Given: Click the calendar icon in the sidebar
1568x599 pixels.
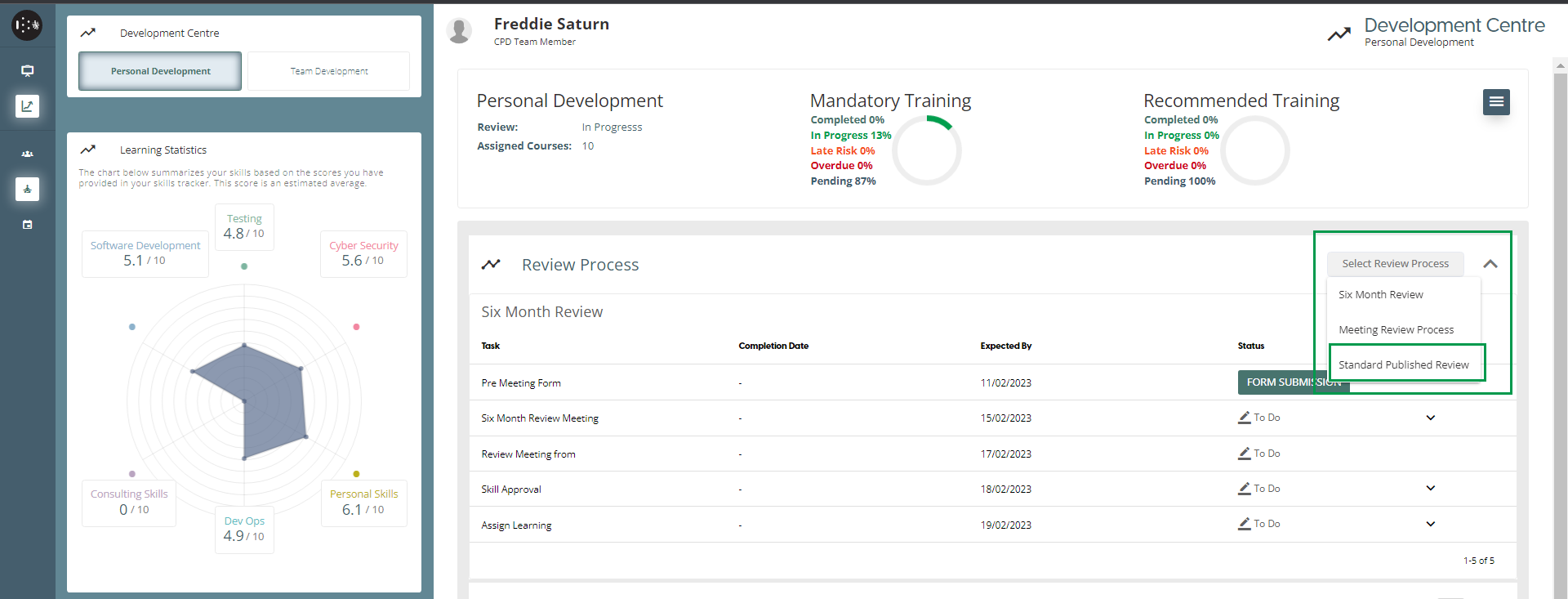Looking at the screenshot, I should 27,225.
